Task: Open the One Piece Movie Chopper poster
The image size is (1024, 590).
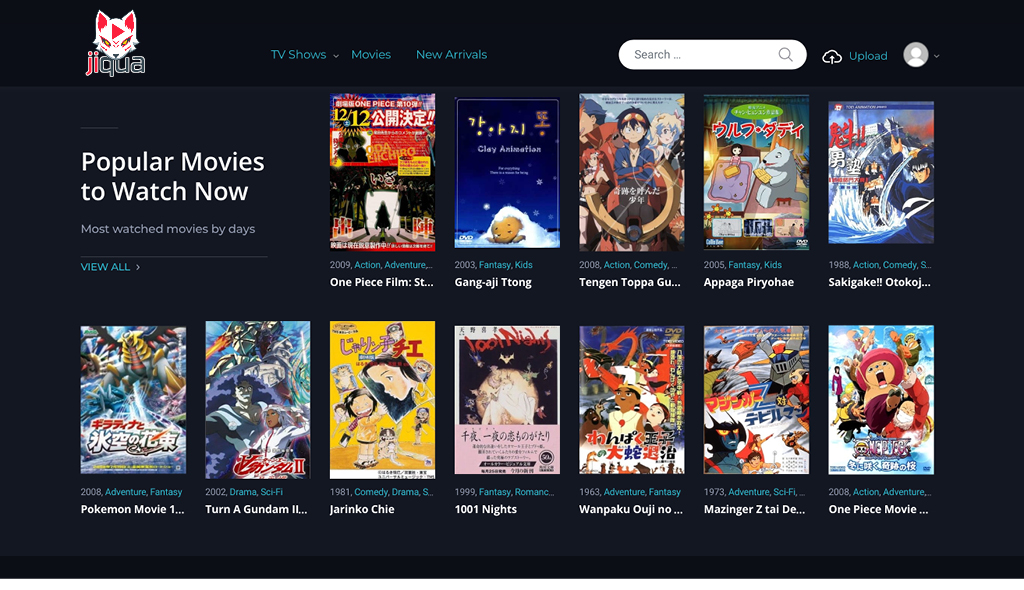Action: click(x=881, y=400)
